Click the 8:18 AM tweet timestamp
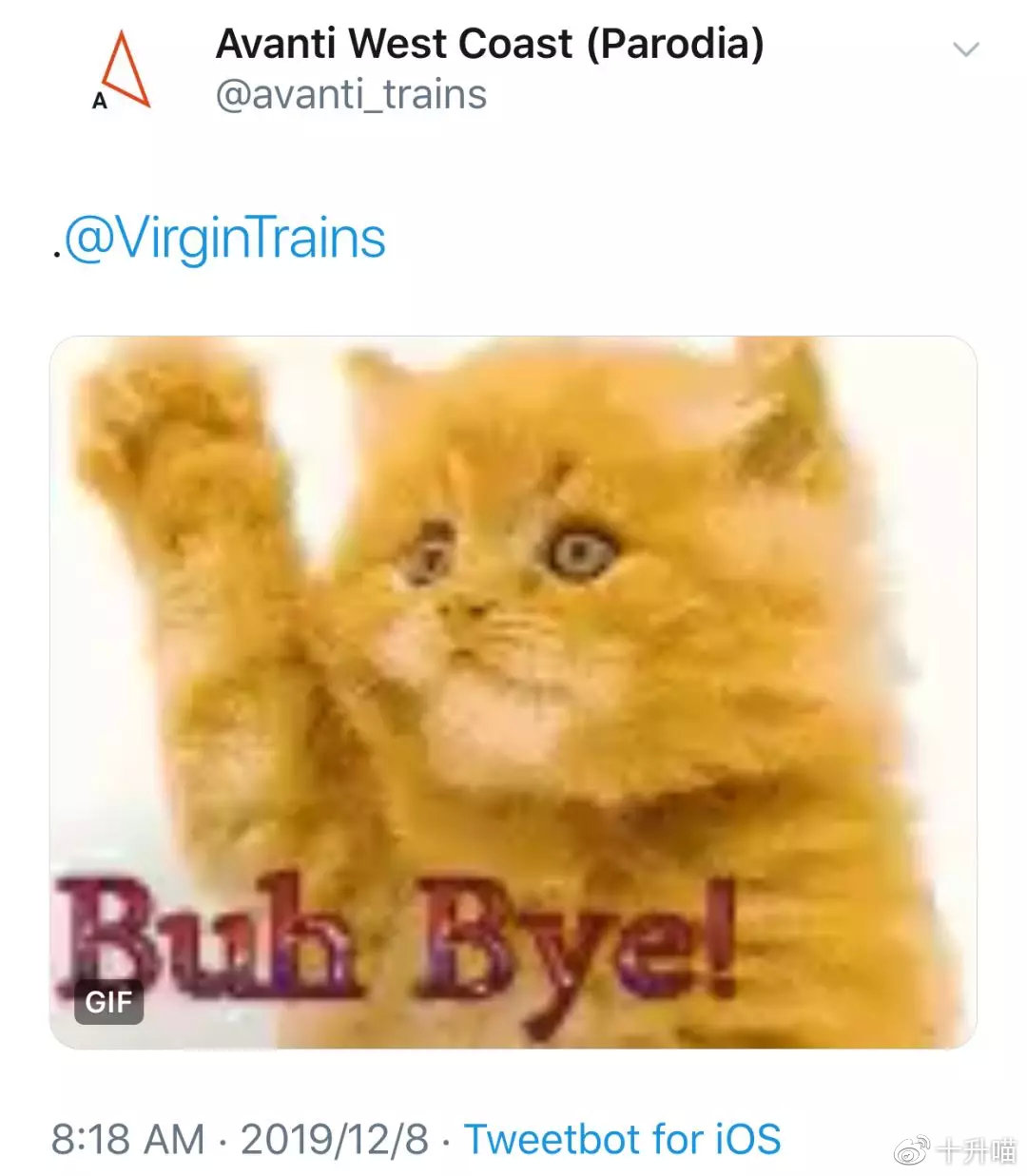Viewport: 1027px width, 1176px height. tap(128, 1139)
